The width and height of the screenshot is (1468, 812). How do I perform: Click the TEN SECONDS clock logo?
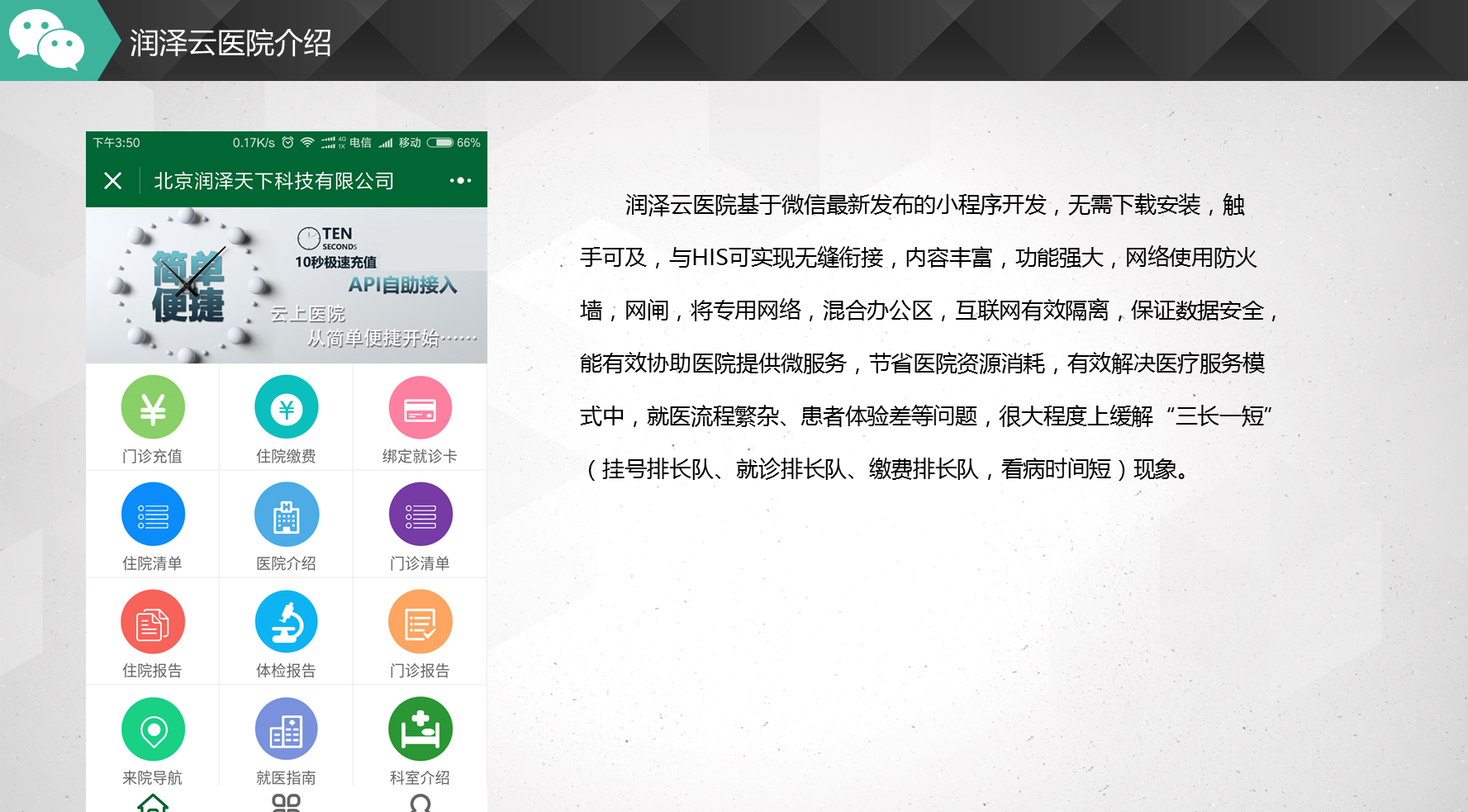point(327,238)
